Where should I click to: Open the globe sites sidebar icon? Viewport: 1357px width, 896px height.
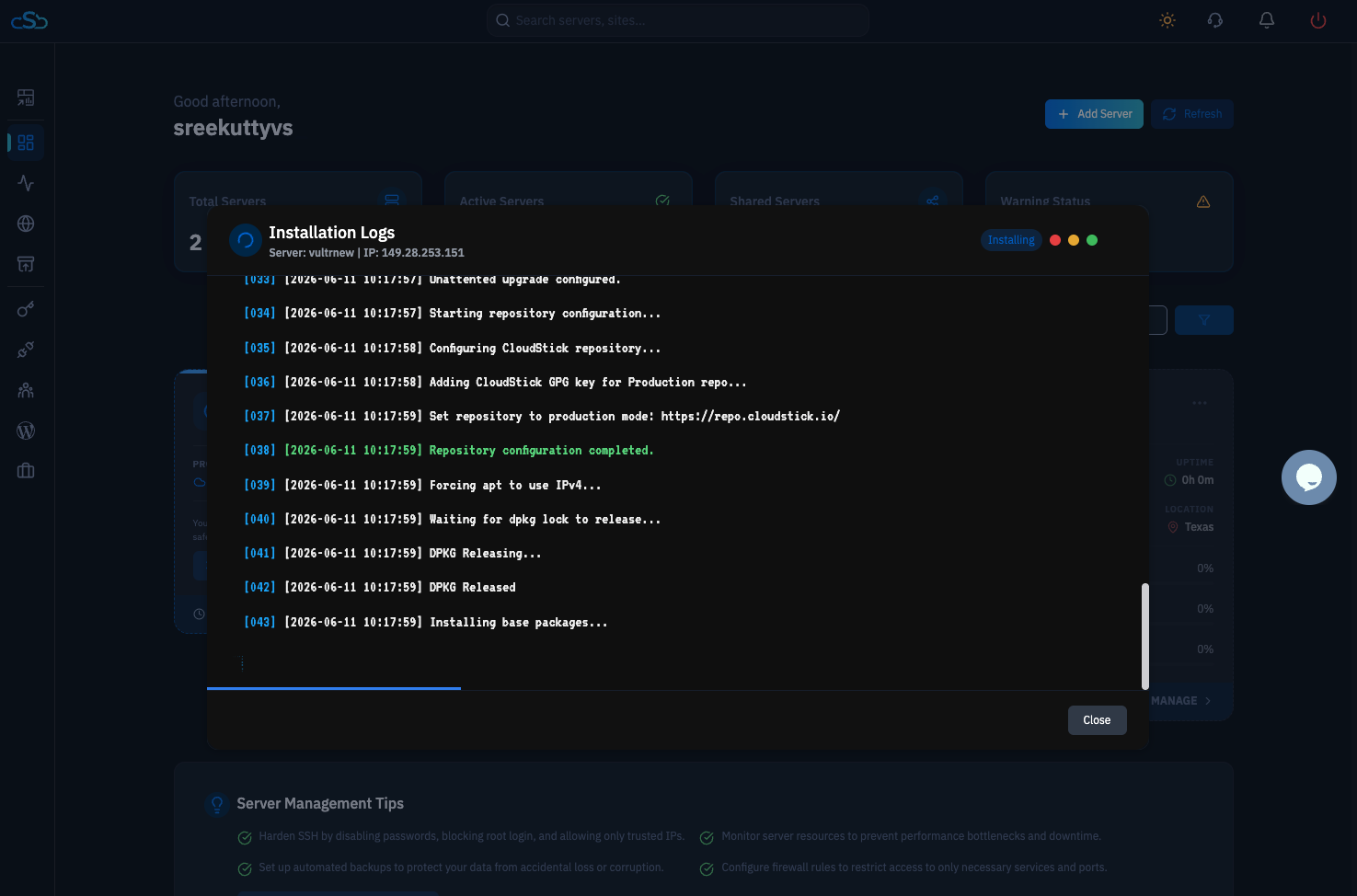(x=26, y=224)
